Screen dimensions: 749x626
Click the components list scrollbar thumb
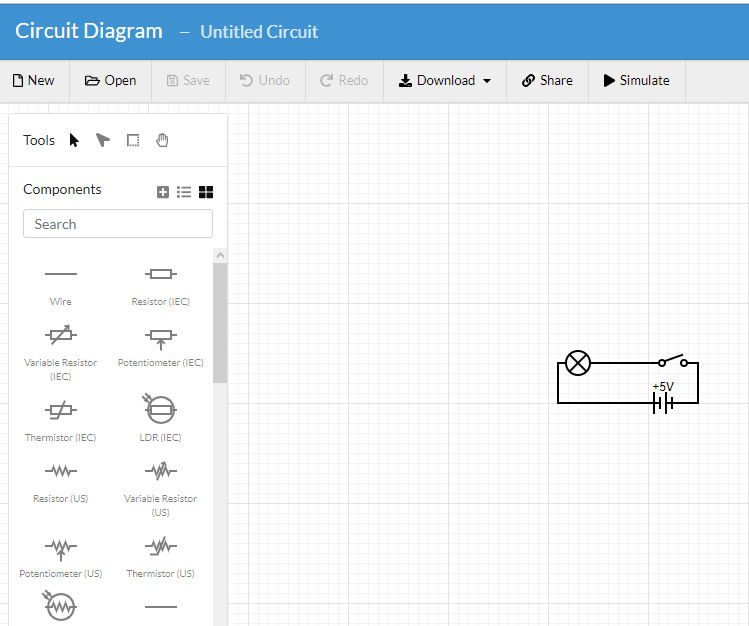tap(220, 323)
